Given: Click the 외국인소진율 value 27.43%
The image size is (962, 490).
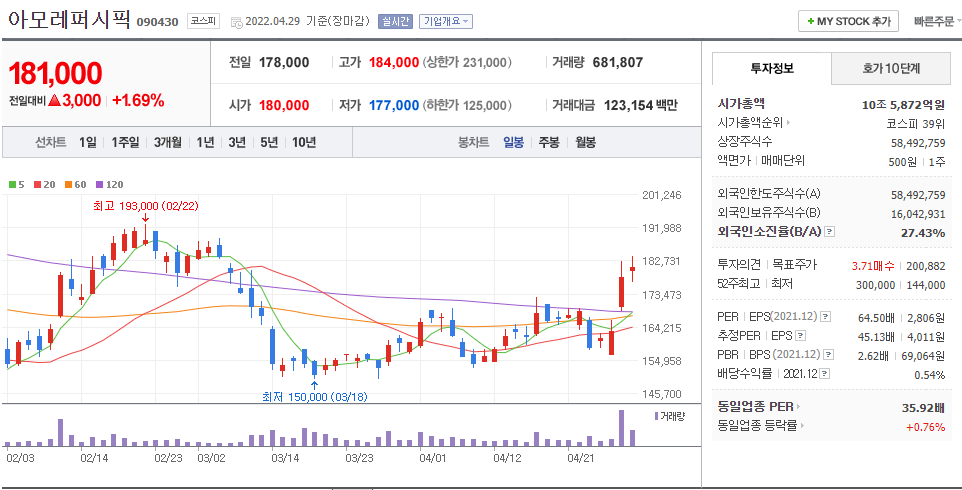Looking at the screenshot, I should (923, 232).
